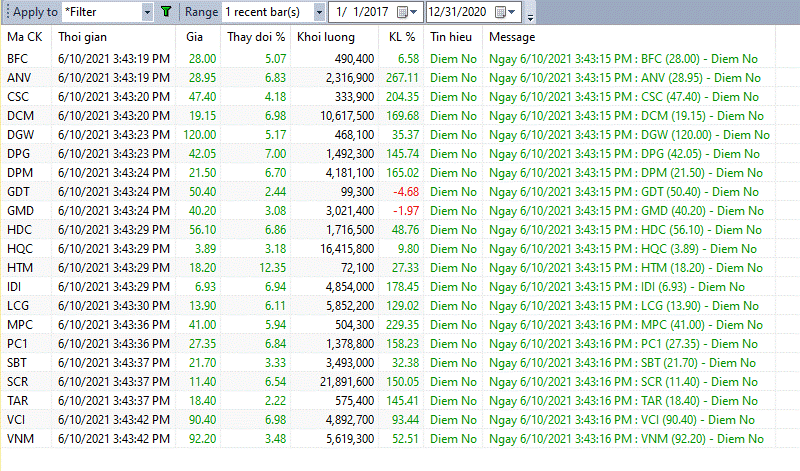The height and width of the screenshot is (471, 800).
Task: Click the green filter funnel icon
Action: (166, 12)
